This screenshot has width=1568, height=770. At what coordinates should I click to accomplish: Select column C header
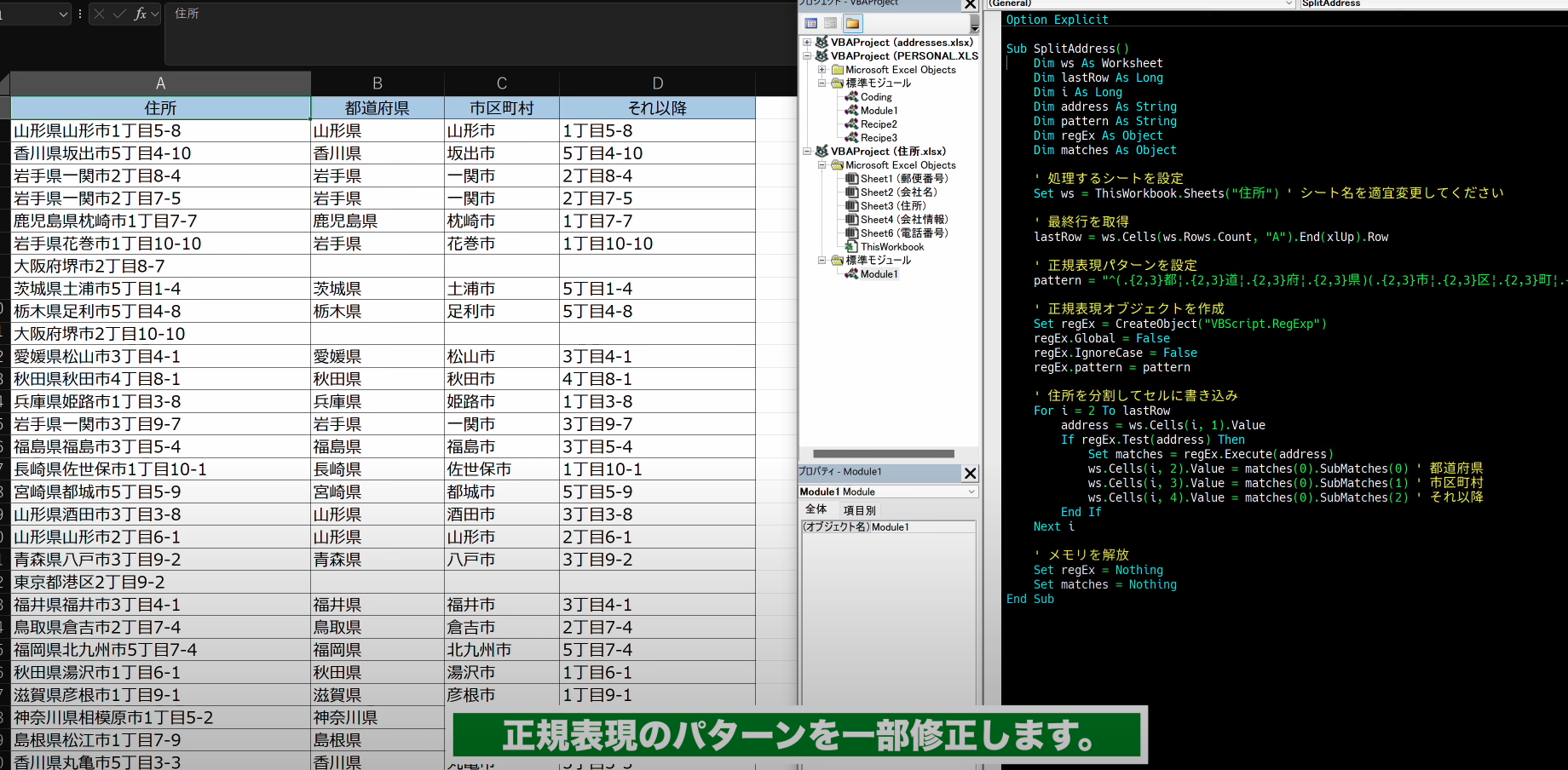[x=502, y=83]
